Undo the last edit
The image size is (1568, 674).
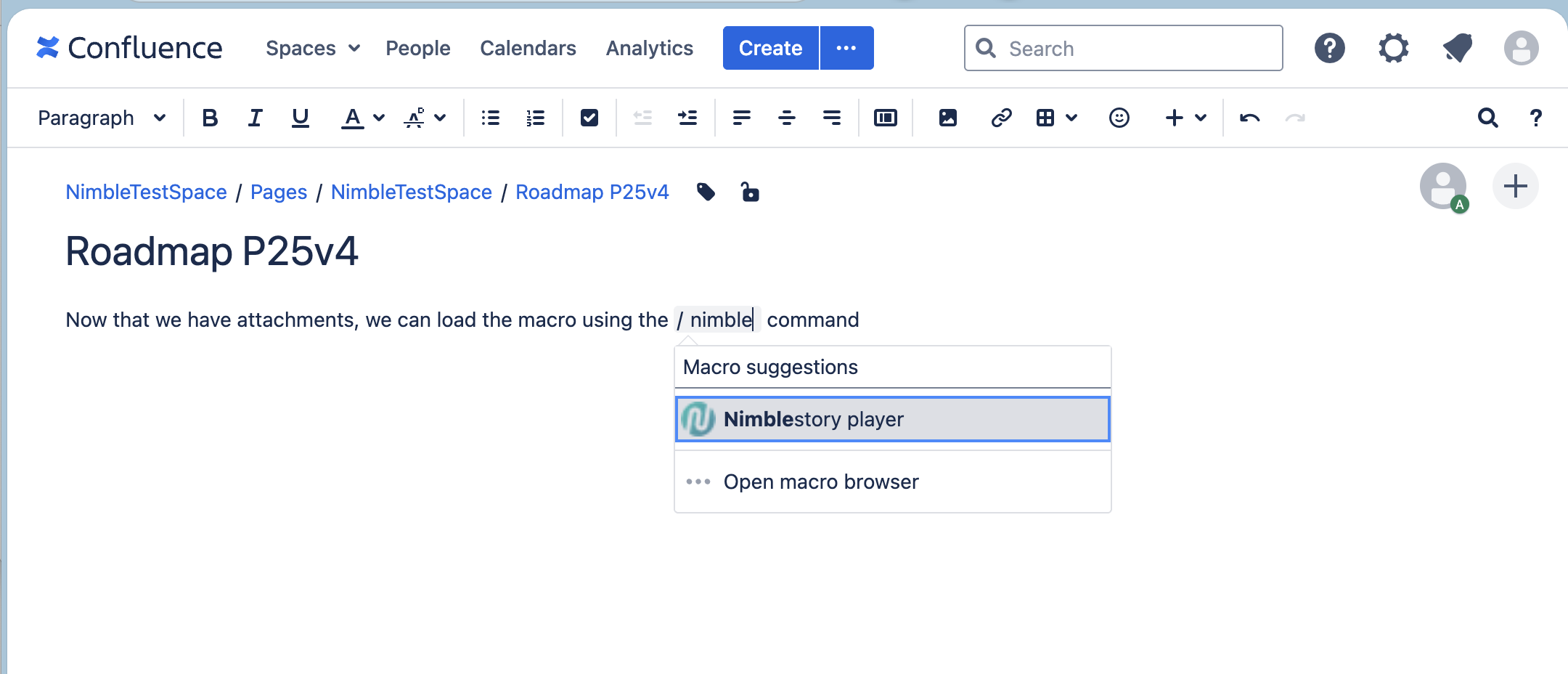1251,117
